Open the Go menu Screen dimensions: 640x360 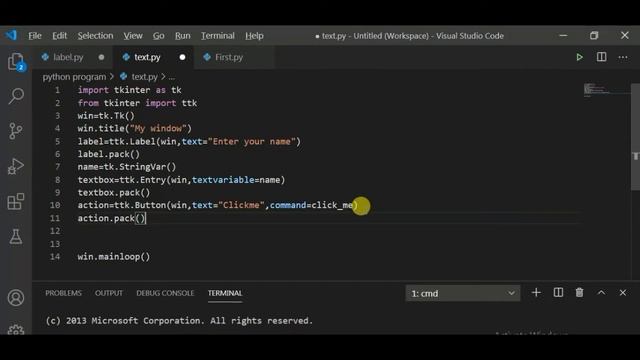coord(158,36)
